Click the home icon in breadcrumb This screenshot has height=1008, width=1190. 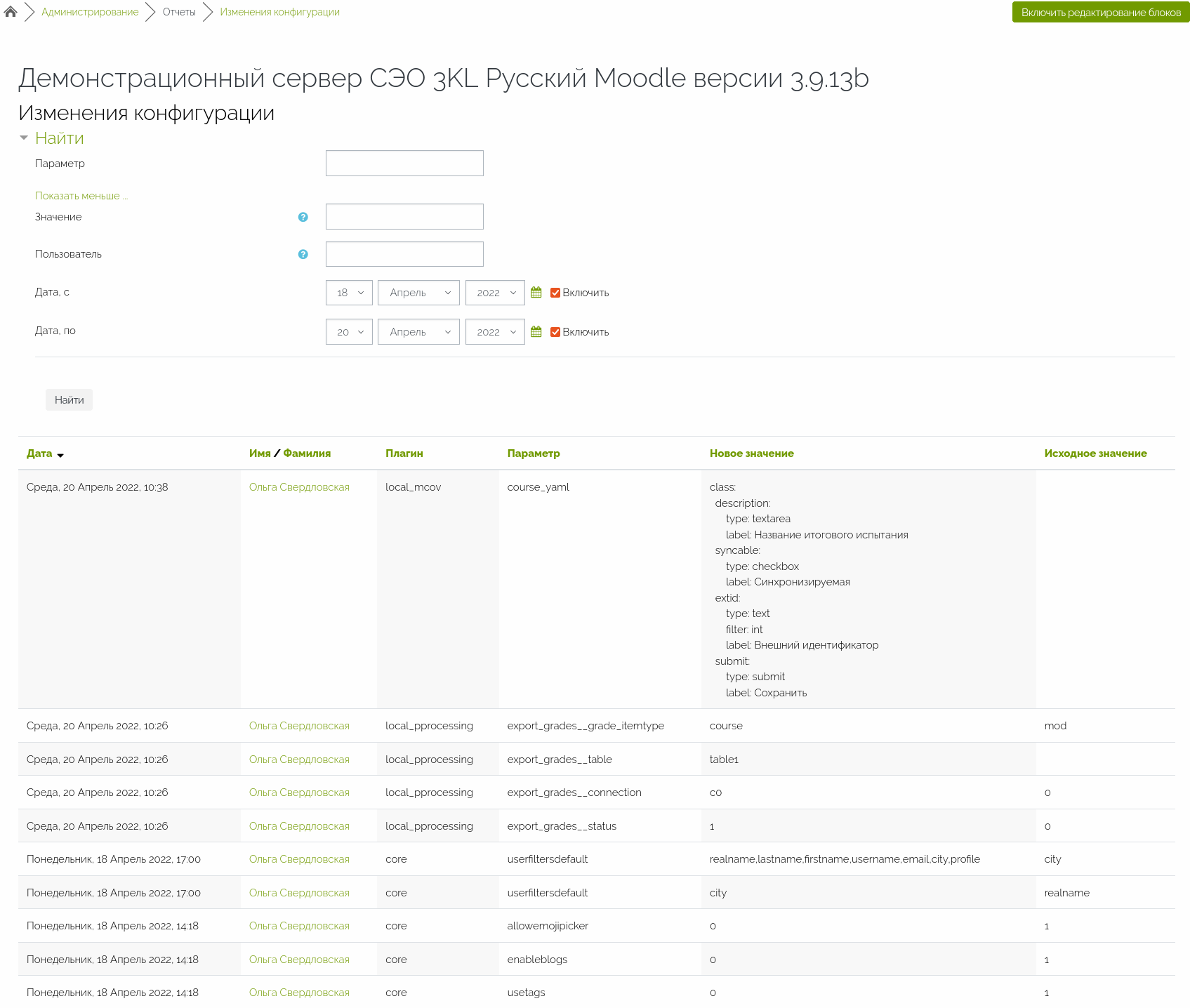point(11,11)
